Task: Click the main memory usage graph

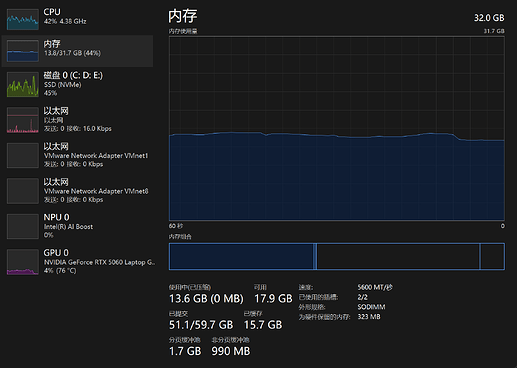Action: click(x=337, y=128)
